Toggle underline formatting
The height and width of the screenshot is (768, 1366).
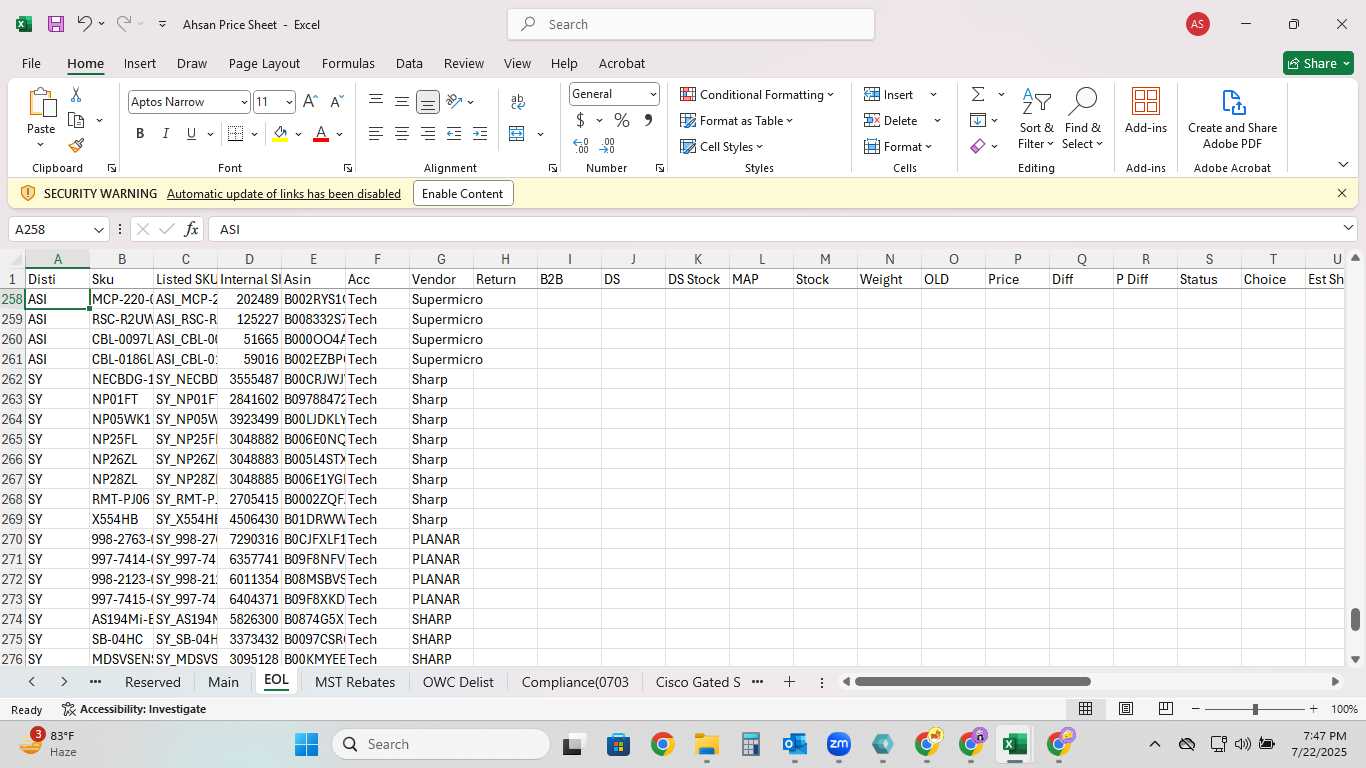[191, 134]
